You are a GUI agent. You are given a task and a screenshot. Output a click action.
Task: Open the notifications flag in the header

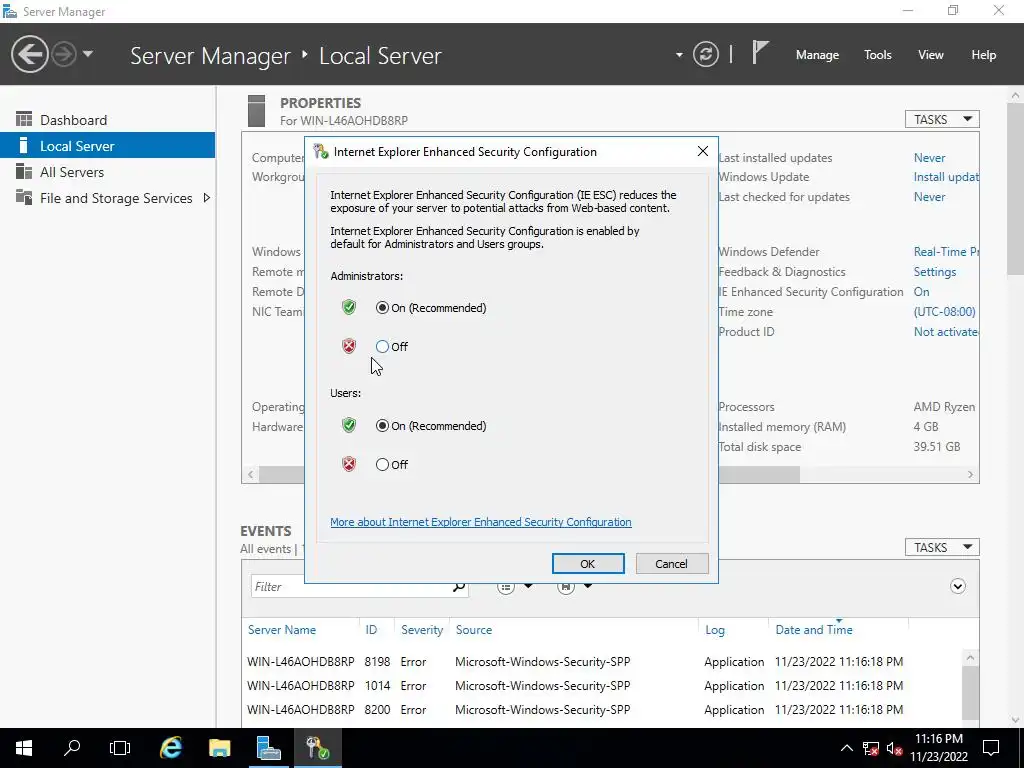point(760,53)
